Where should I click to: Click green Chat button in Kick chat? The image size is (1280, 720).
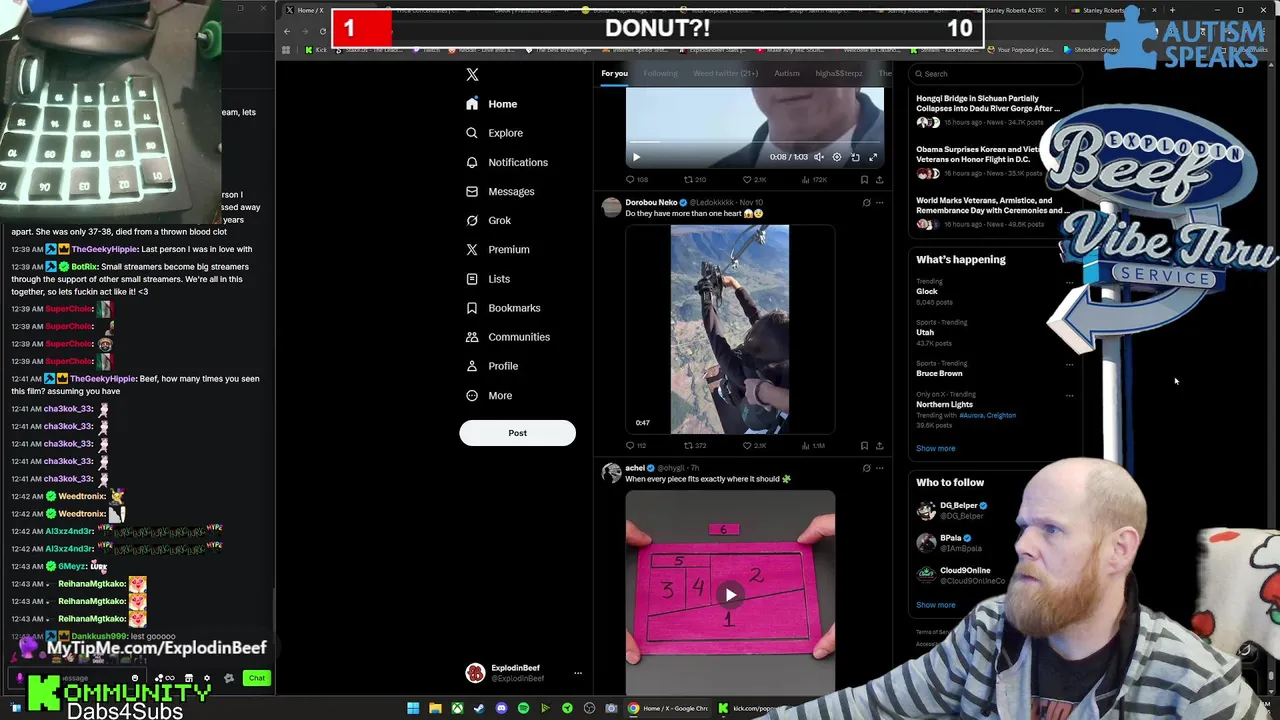click(x=257, y=678)
